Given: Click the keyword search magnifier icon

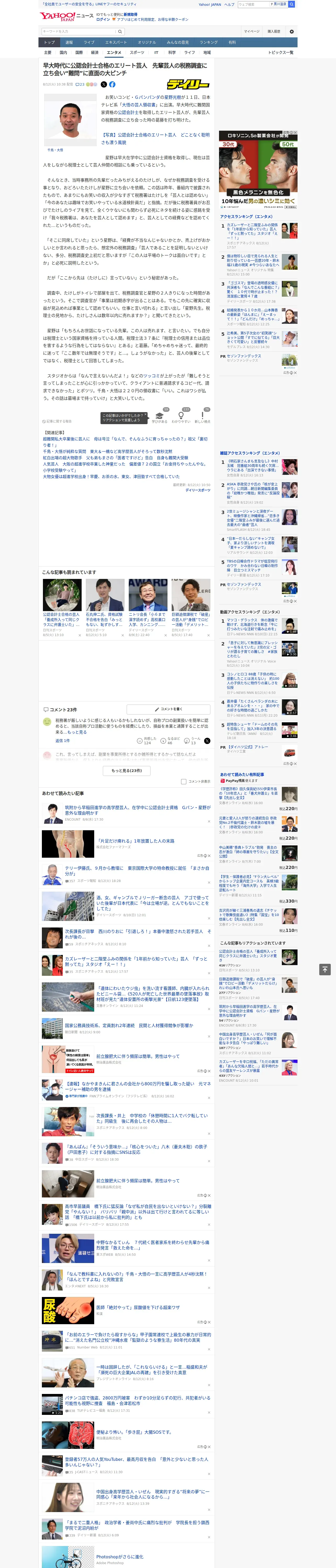Looking at the screenshot, I should (120, 31).
